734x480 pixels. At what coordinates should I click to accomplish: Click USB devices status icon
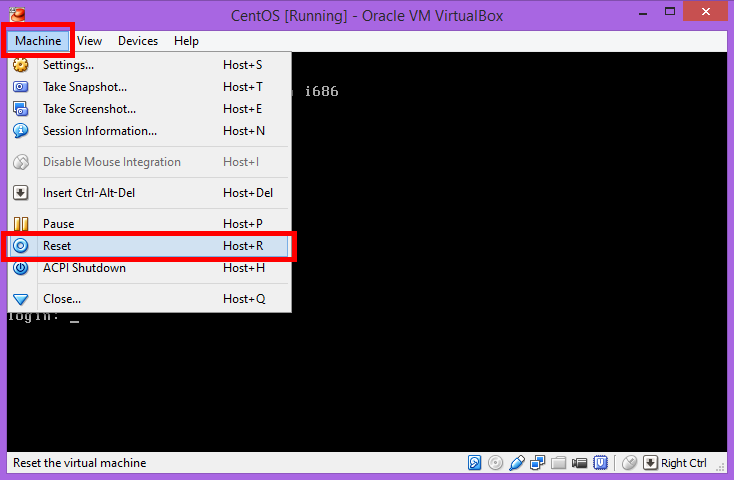point(516,463)
